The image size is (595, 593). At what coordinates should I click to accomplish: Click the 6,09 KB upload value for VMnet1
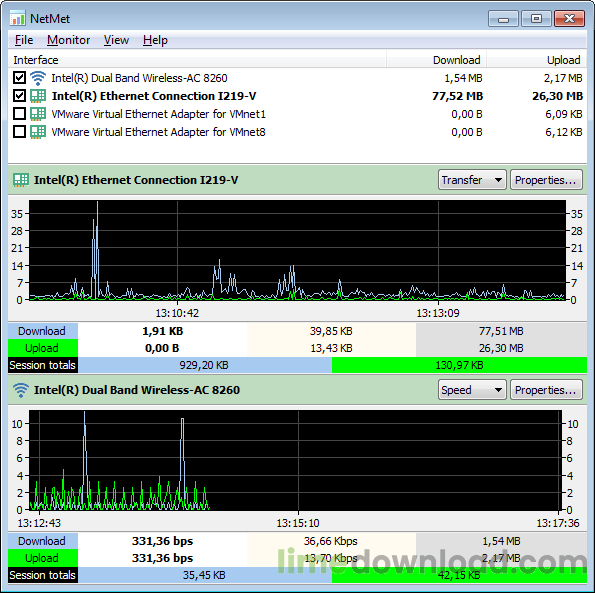(564, 114)
